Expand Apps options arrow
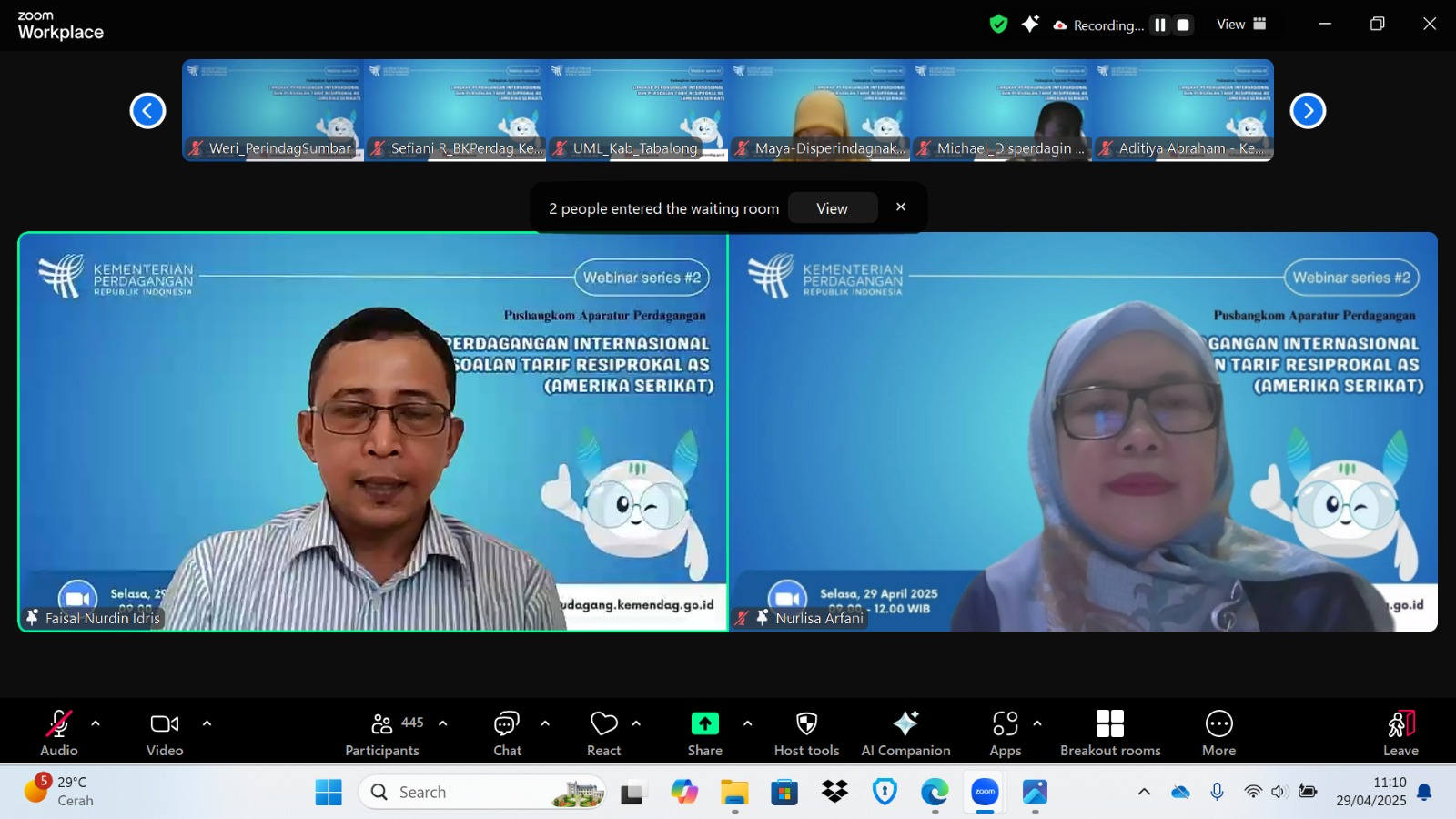Screen dimensions: 1456x819 tap(1037, 723)
